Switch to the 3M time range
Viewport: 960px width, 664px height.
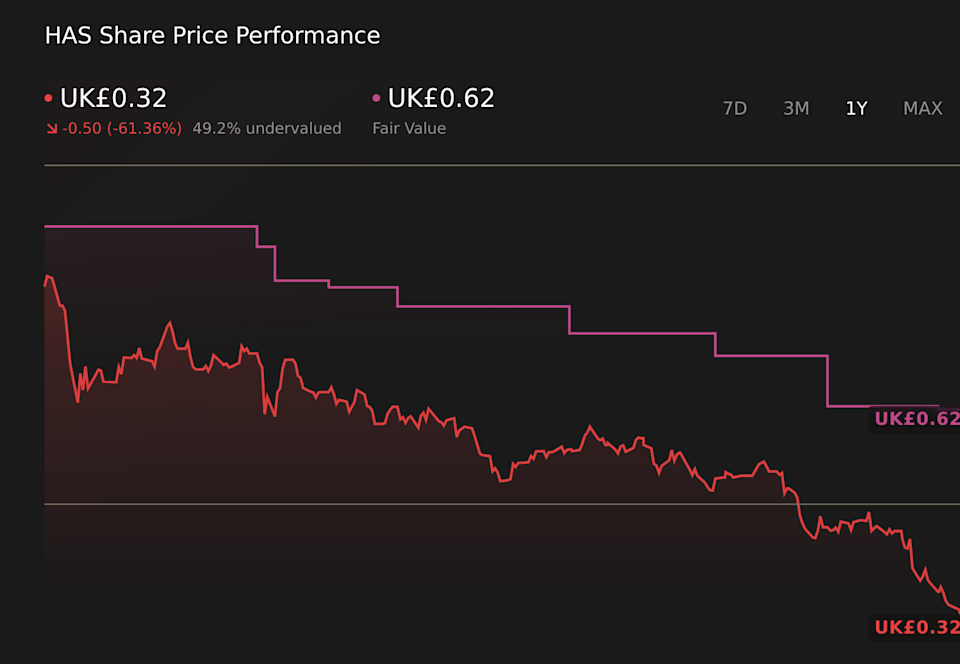(x=796, y=109)
